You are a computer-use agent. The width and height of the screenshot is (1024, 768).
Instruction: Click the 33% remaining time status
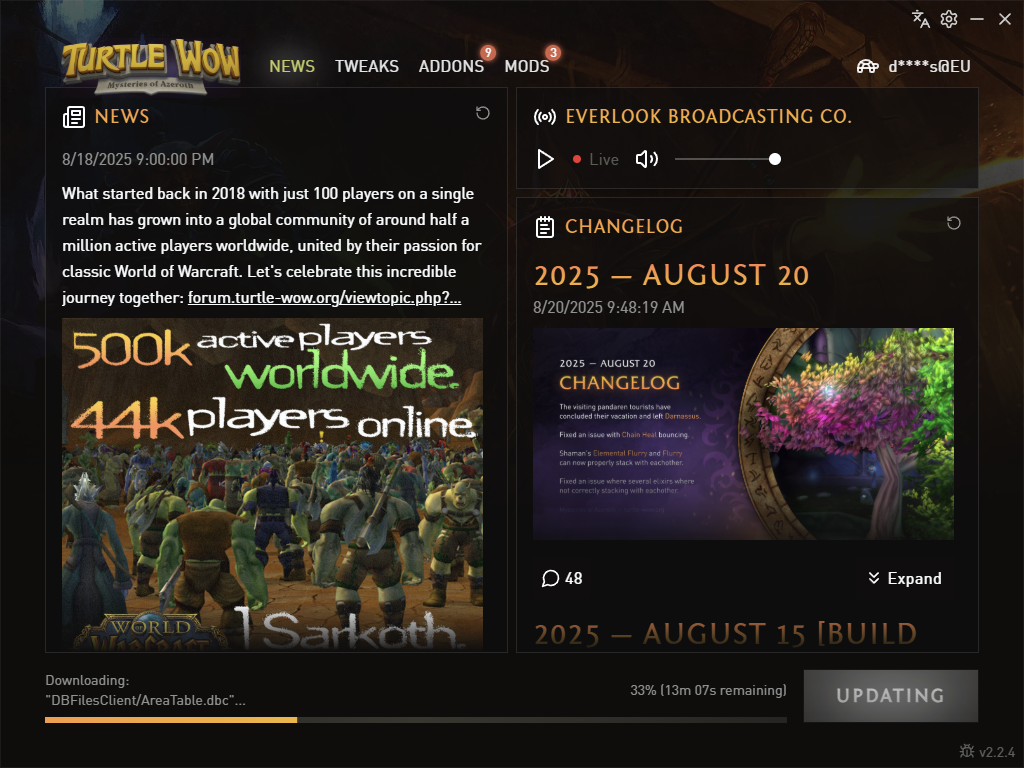(708, 690)
